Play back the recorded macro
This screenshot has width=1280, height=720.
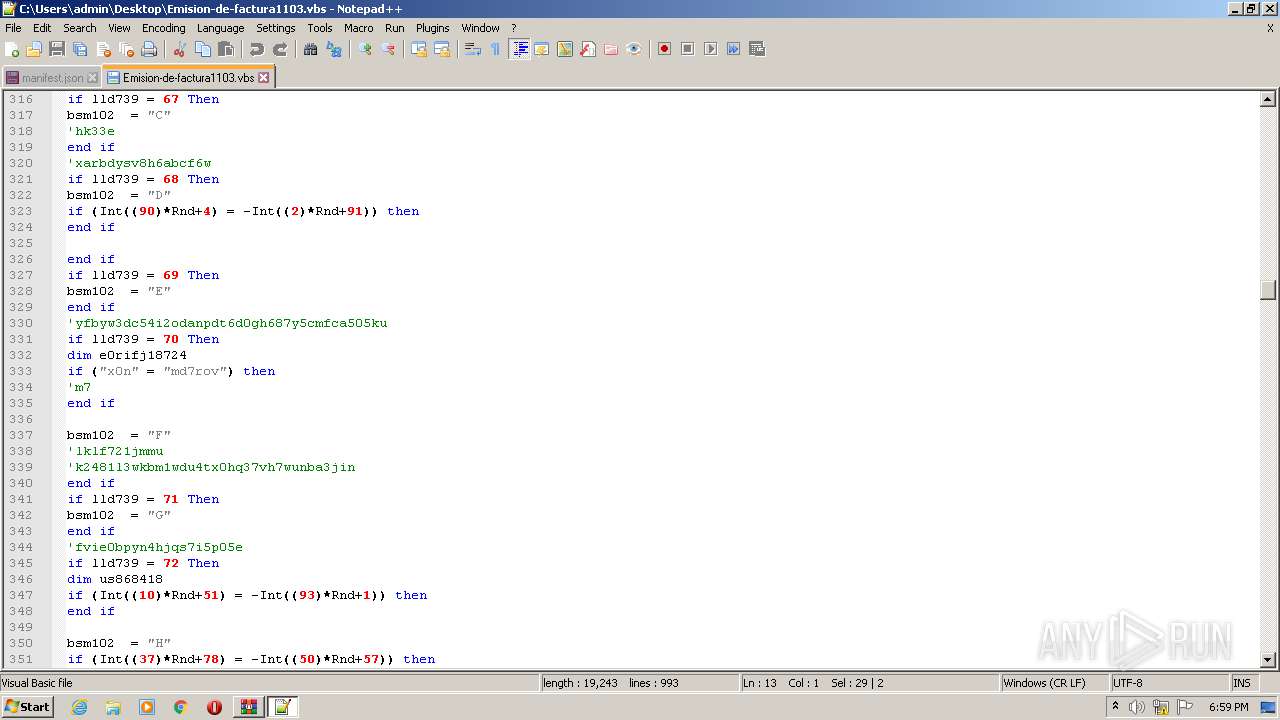(710, 49)
